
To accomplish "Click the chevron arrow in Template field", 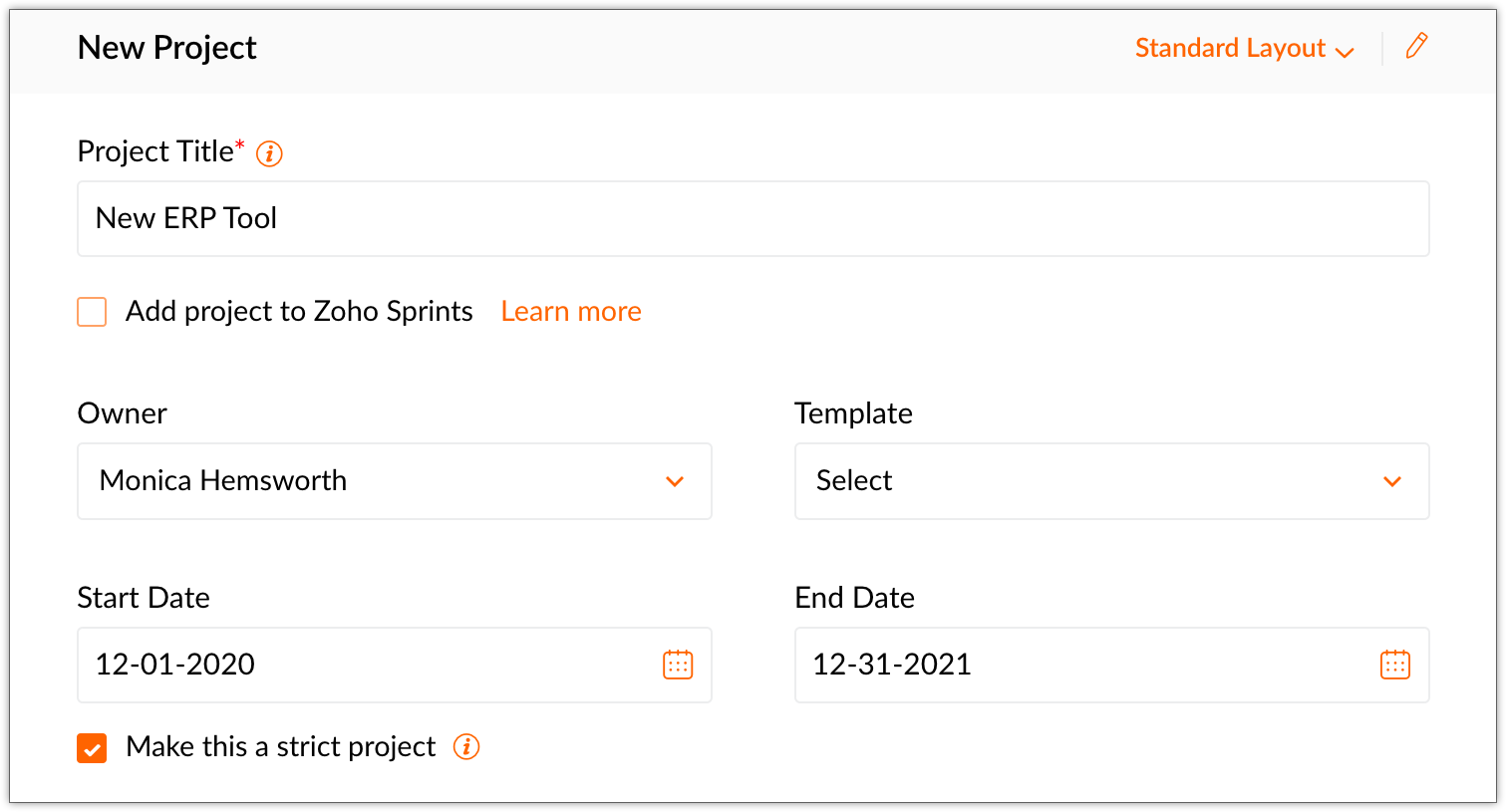I will 1392,481.
